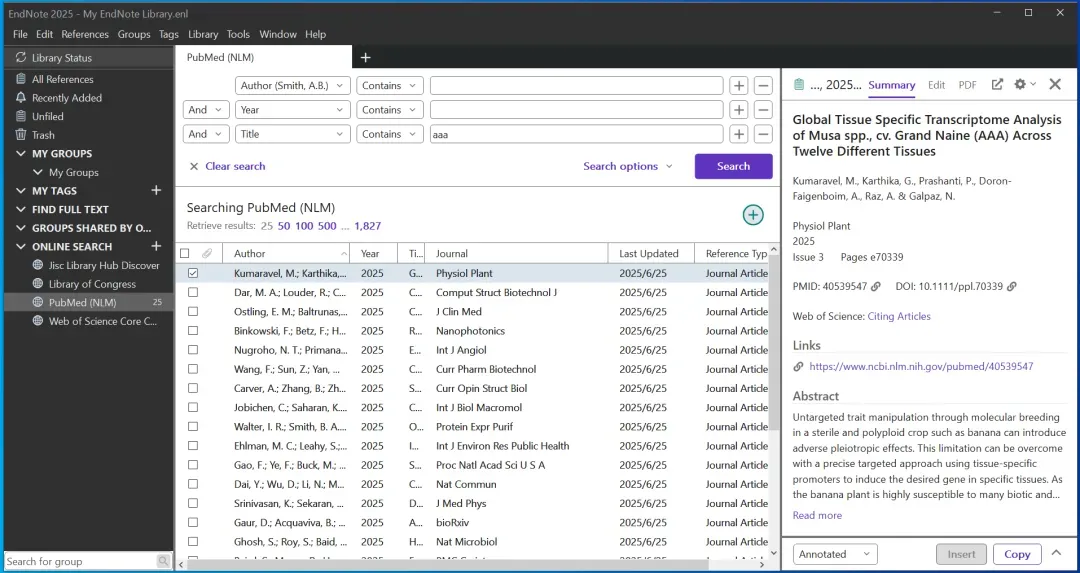Click the Year search text field
This screenshot has height=573, width=1080.
point(577,110)
